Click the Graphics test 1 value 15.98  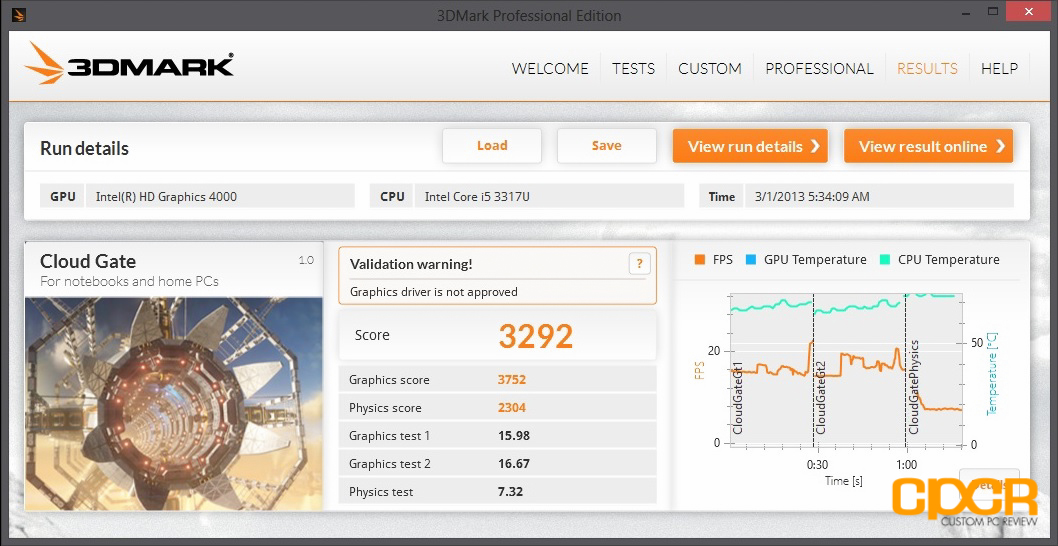[x=513, y=436]
